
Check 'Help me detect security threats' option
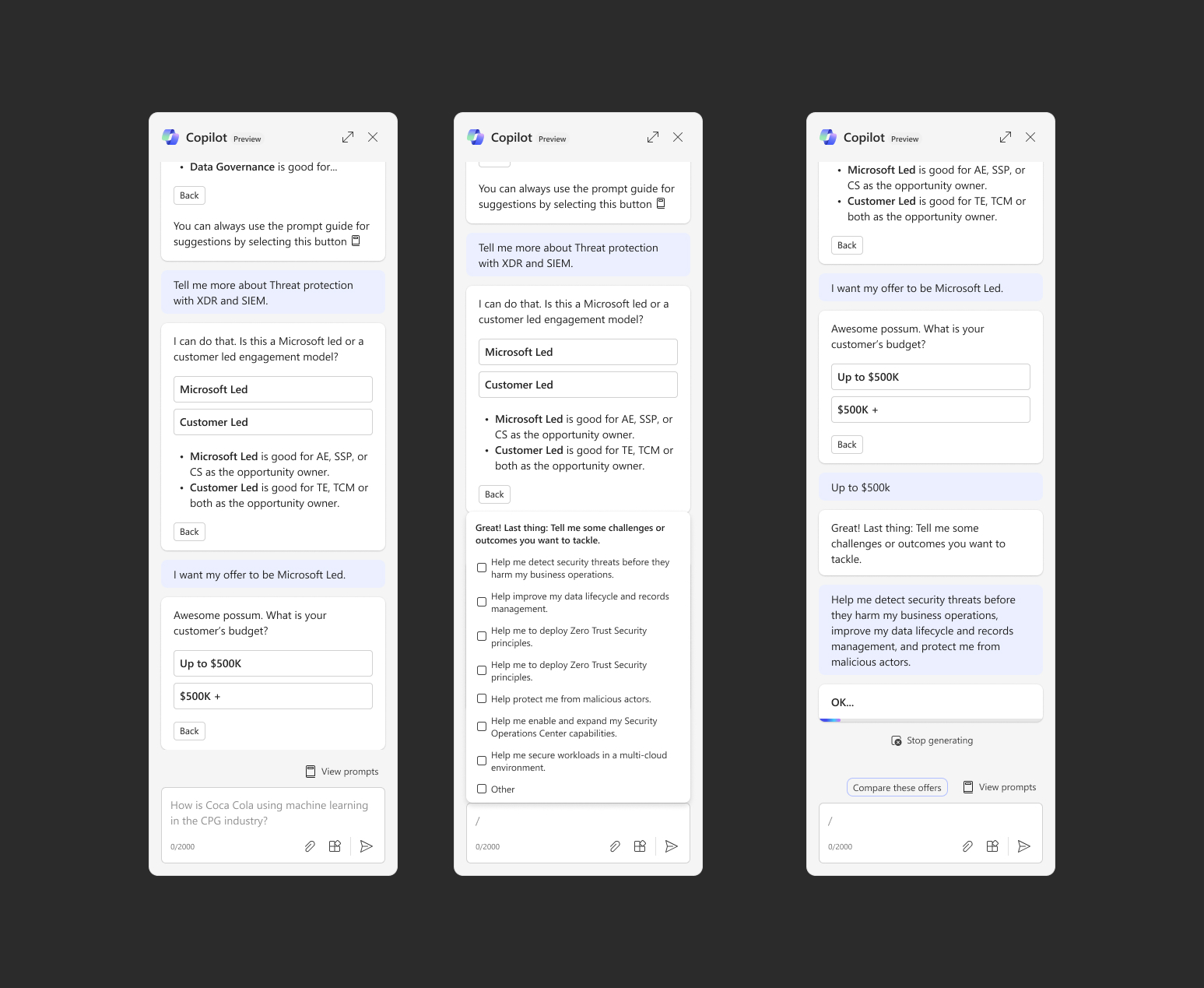point(482,568)
